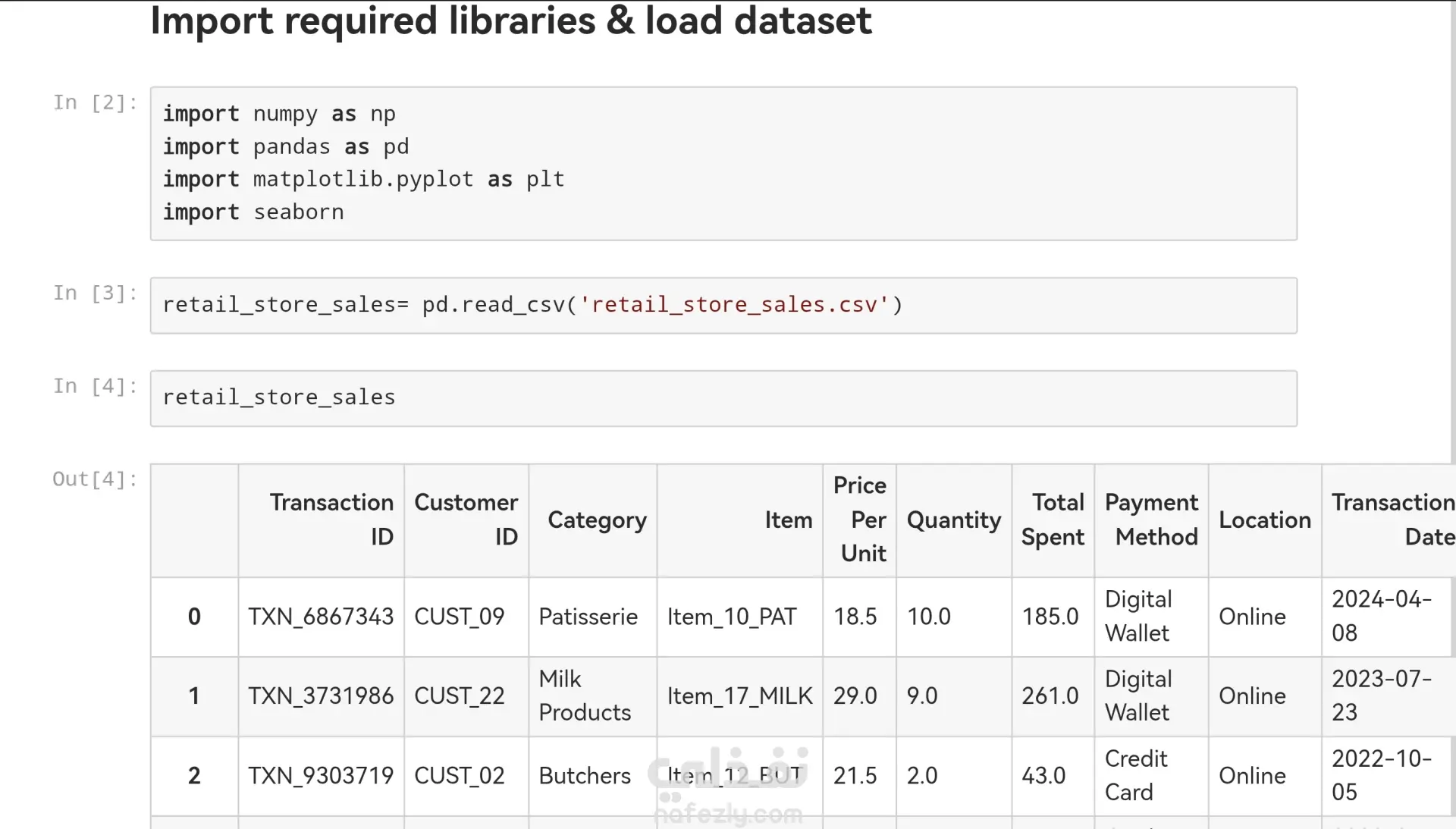Click the Item_17_MILK cell
The image size is (1456, 829).
click(740, 696)
